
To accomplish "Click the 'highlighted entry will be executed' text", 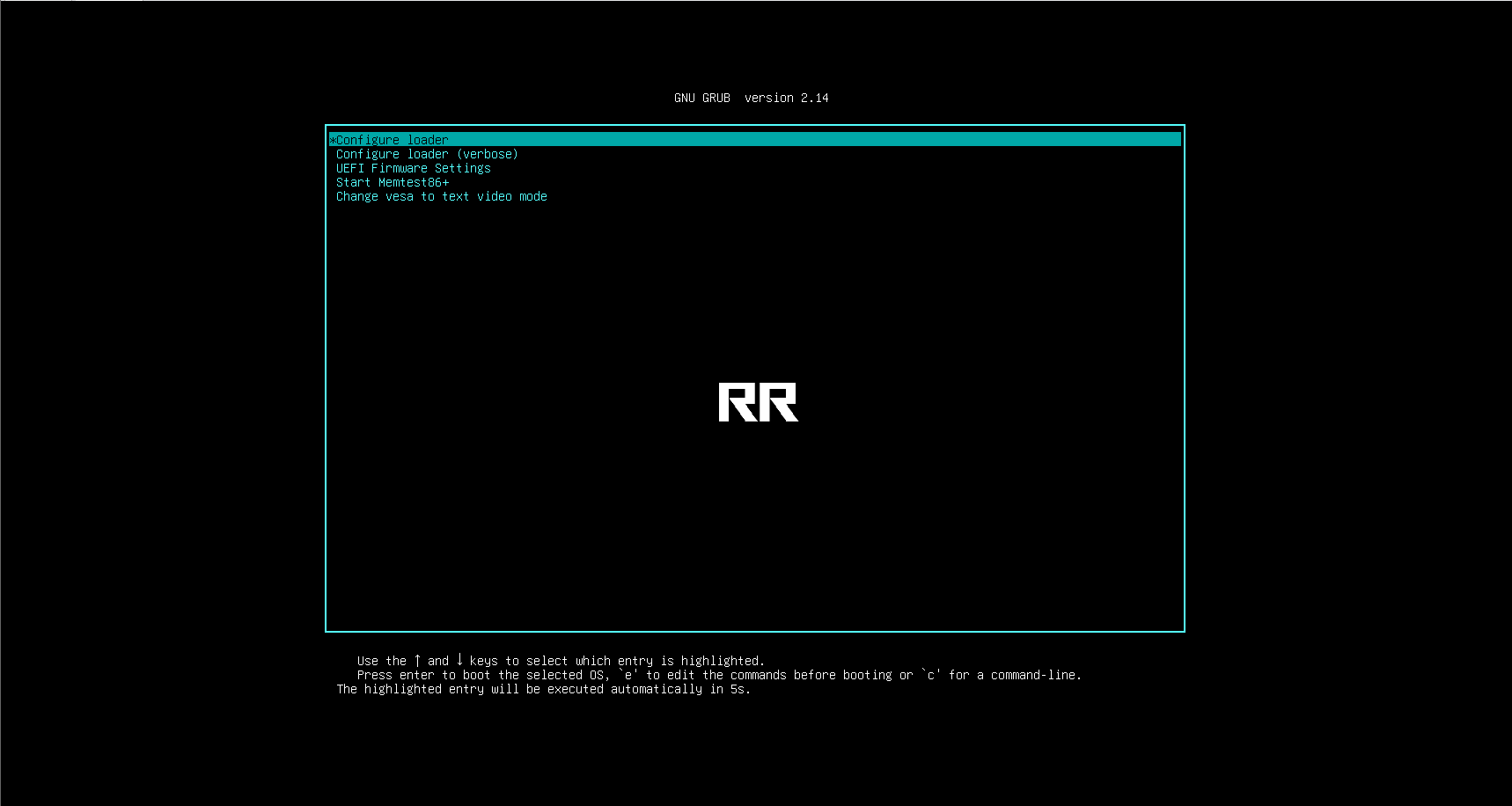I will (484, 689).
